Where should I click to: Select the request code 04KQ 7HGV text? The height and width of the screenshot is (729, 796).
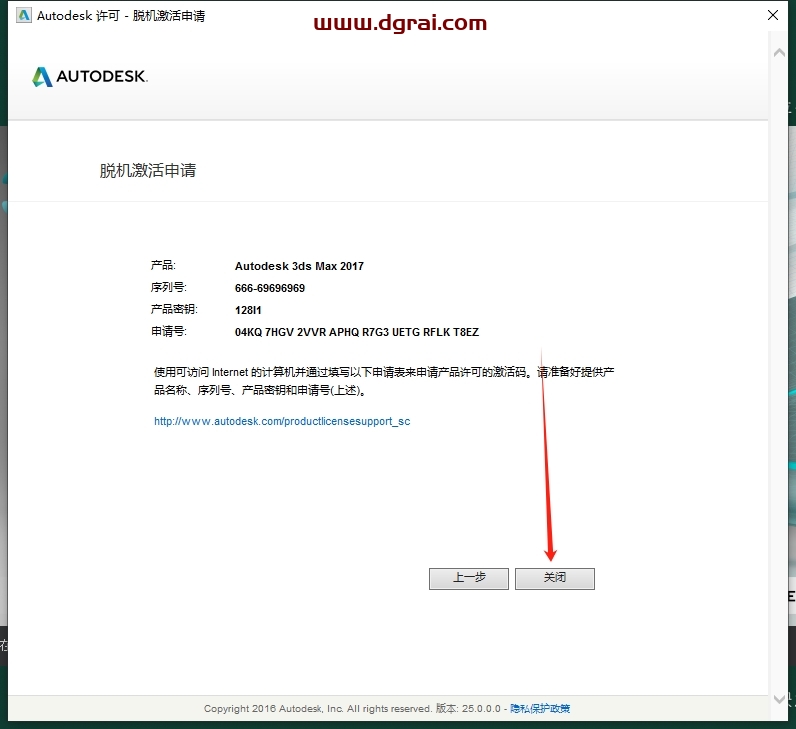pos(356,332)
